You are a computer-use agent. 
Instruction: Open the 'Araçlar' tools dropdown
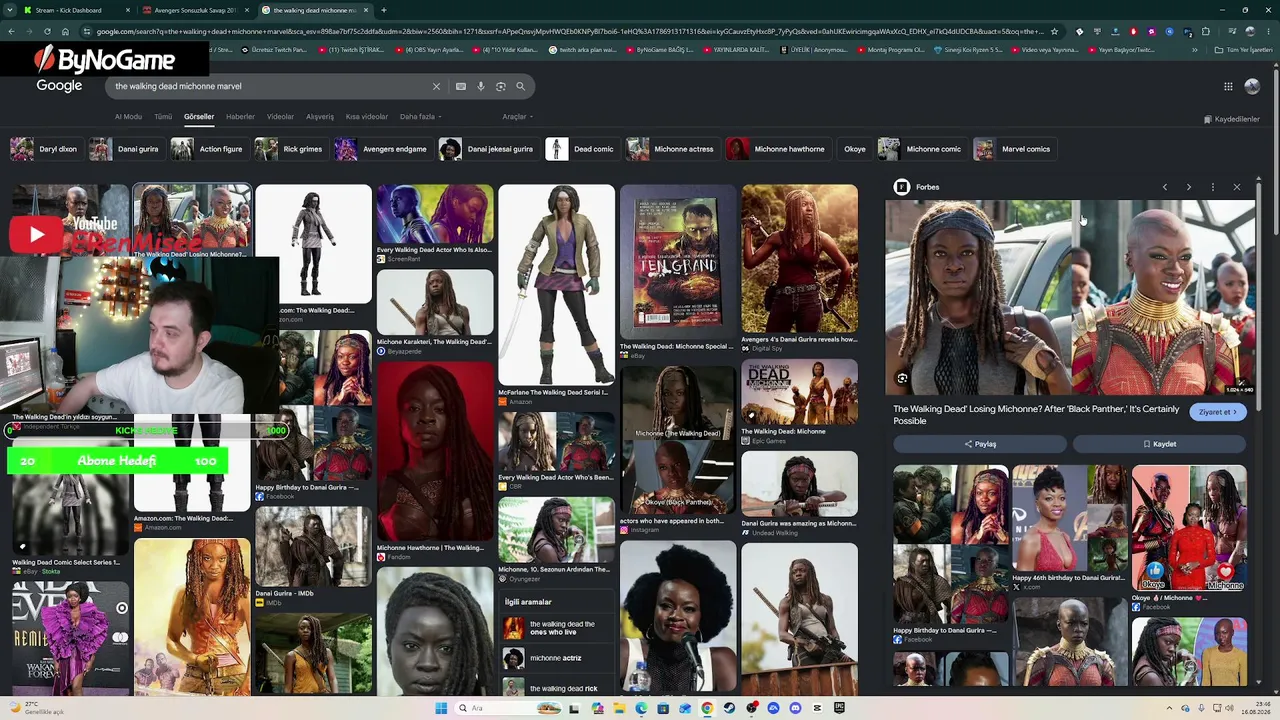coord(517,117)
